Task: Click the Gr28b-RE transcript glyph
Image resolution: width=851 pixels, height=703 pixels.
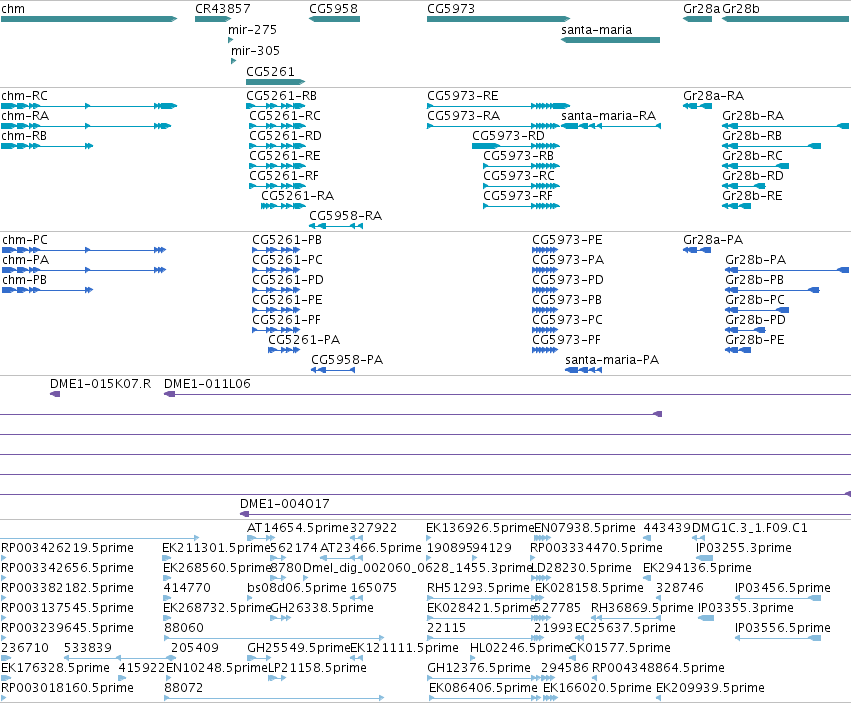Action: point(736,206)
